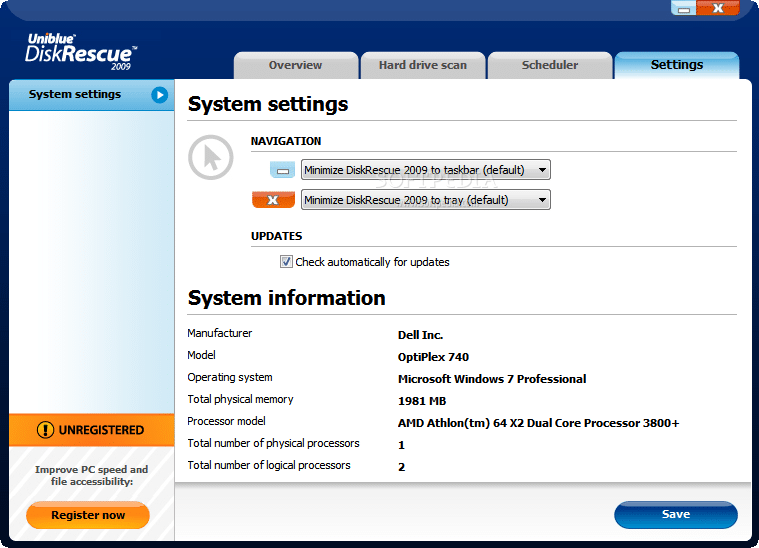Click the logical processors value '2'
Screen dimensions: 759x548
pyautogui.click(x=401, y=467)
